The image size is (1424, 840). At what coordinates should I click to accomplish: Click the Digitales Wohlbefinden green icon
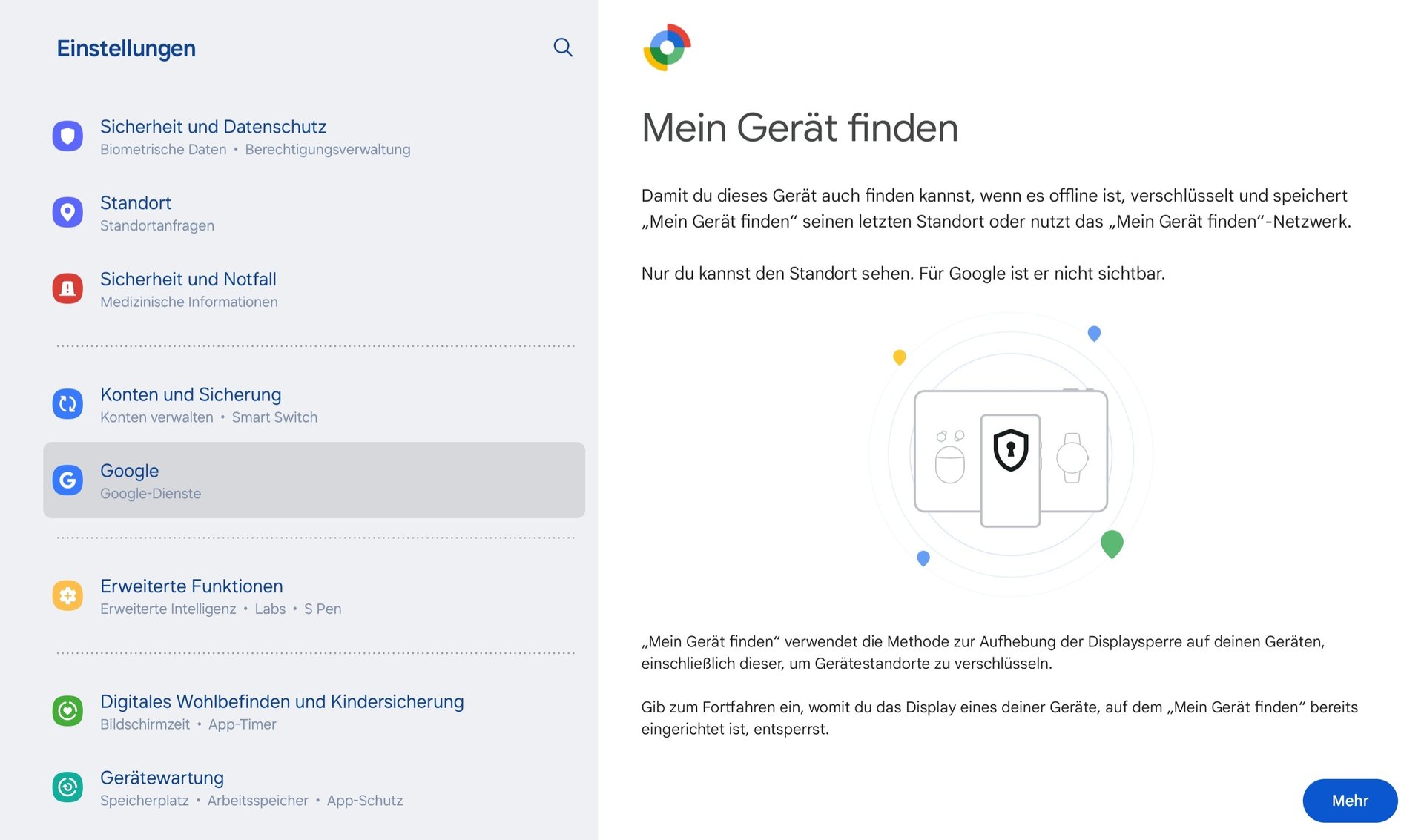(x=67, y=711)
